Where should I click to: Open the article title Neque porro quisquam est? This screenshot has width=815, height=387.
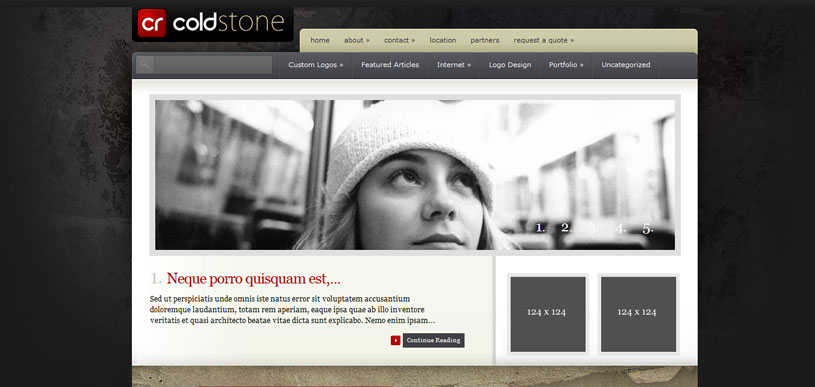tap(253, 279)
